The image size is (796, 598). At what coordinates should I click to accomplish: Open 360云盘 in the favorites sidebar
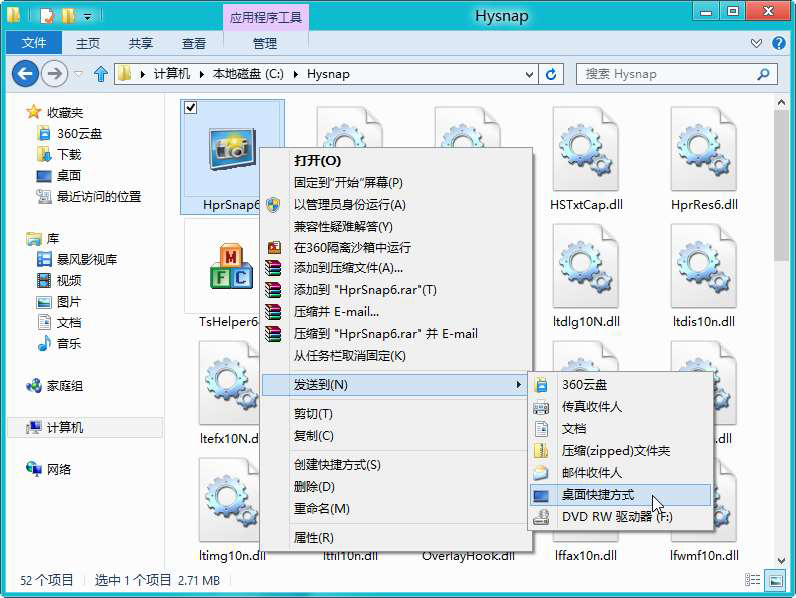tap(70, 134)
